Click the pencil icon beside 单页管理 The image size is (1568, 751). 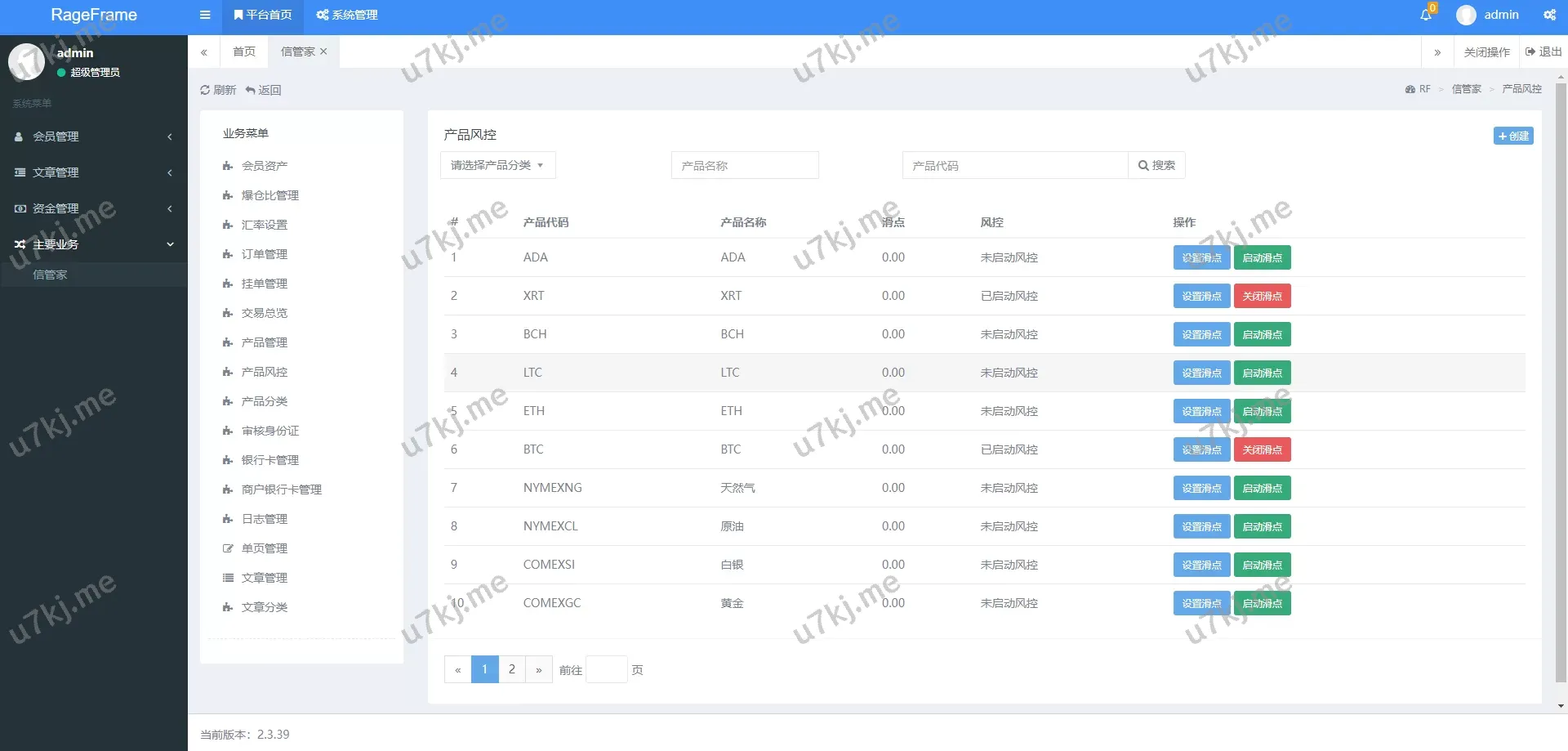(x=227, y=548)
